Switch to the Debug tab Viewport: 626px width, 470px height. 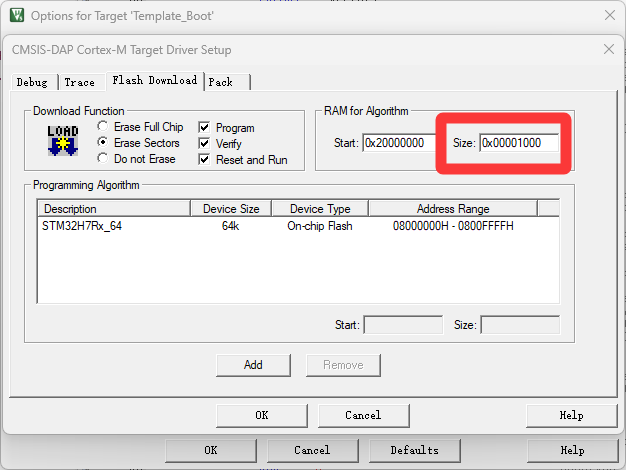tap(32, 82)
